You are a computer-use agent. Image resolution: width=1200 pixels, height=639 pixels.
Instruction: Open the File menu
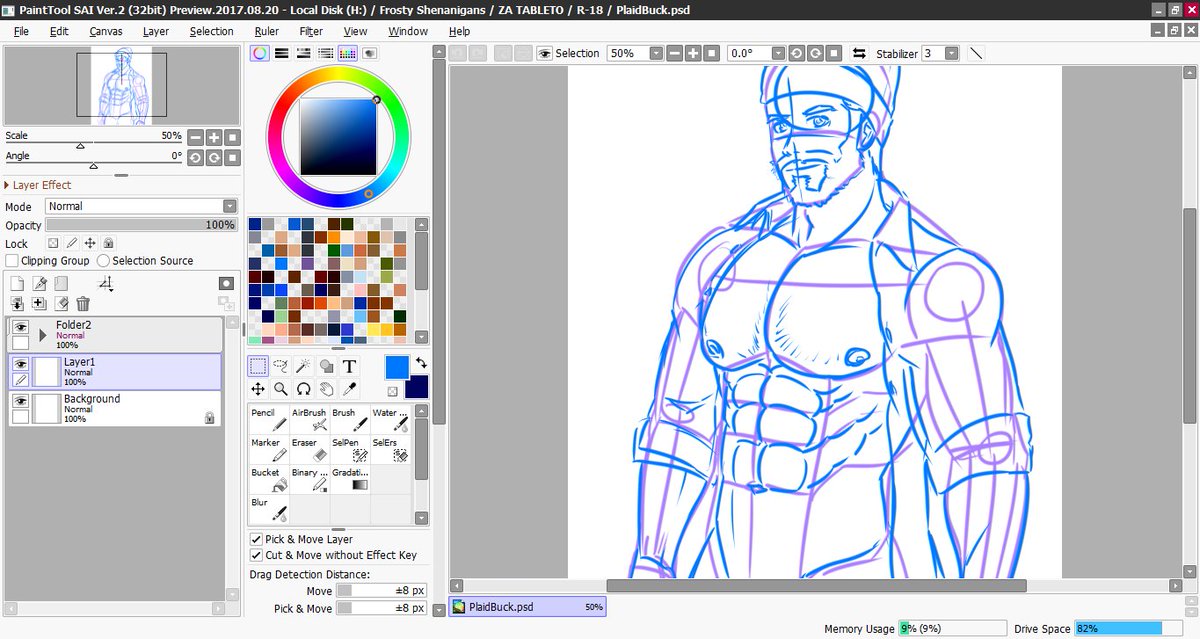point(21,31)
